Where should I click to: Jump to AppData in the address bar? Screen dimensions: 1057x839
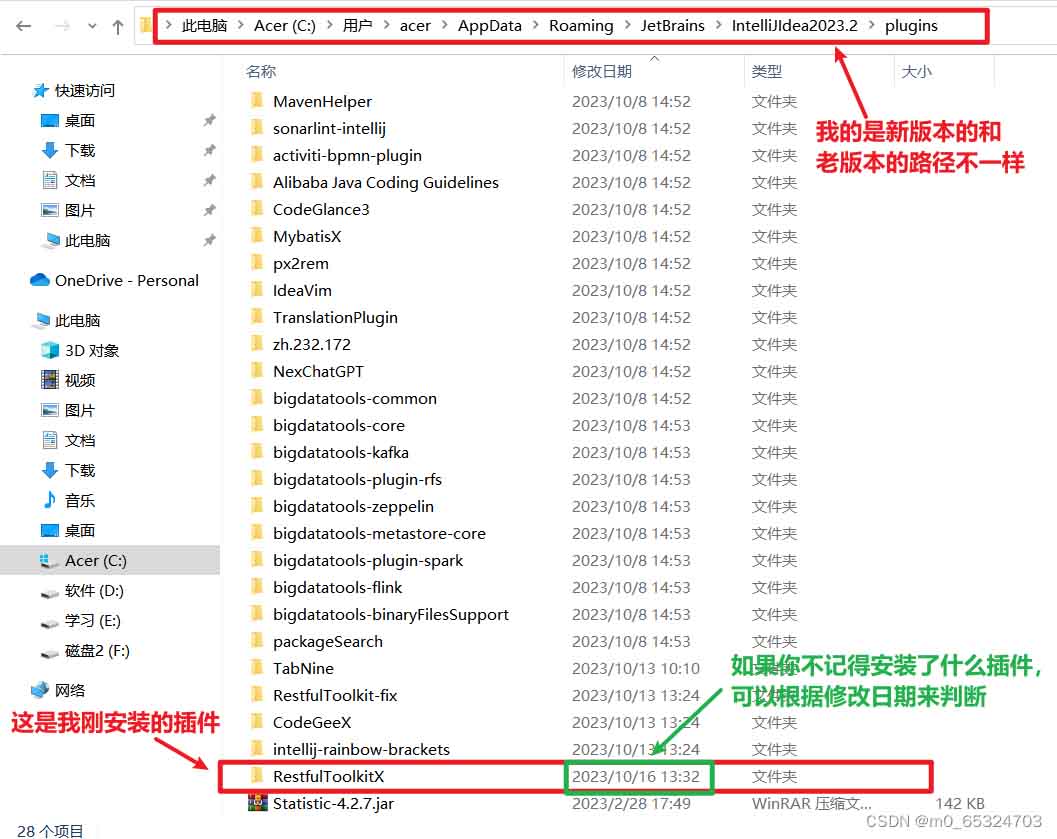point(489,26)
